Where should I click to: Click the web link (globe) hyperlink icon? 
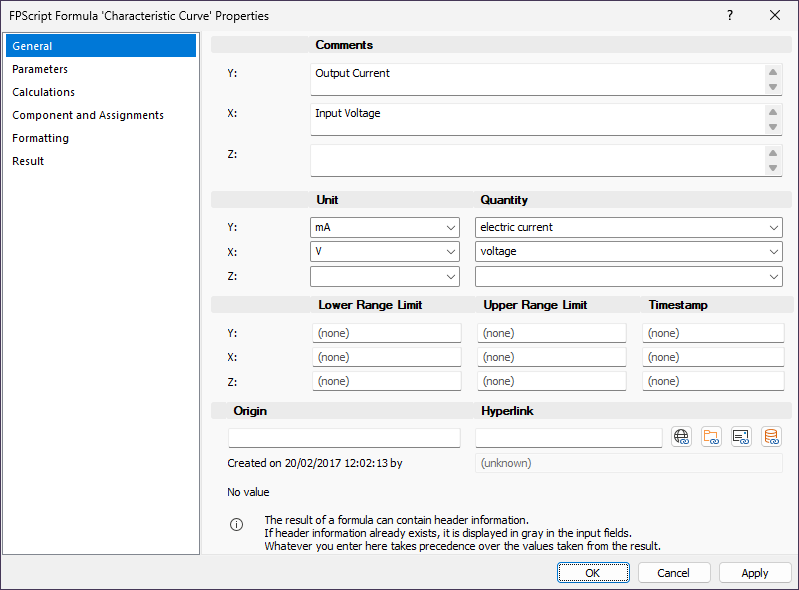pos(682,437)
